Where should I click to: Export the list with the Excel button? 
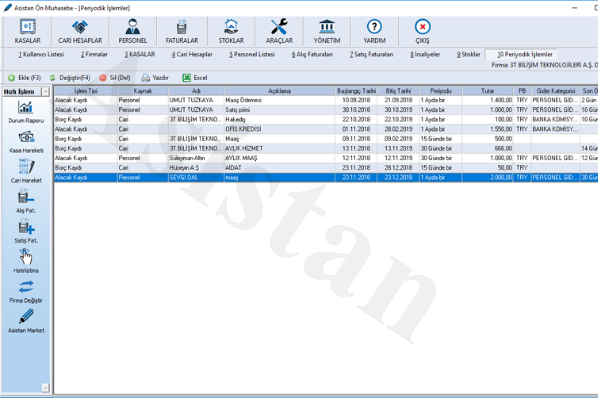point(195,78)
